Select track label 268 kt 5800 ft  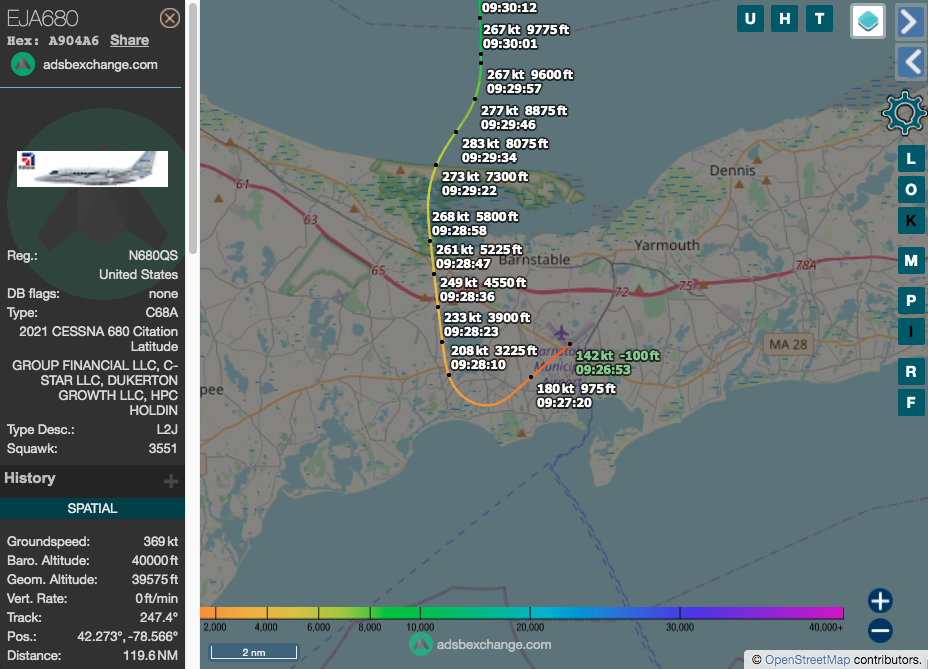(x=475, y=217)
